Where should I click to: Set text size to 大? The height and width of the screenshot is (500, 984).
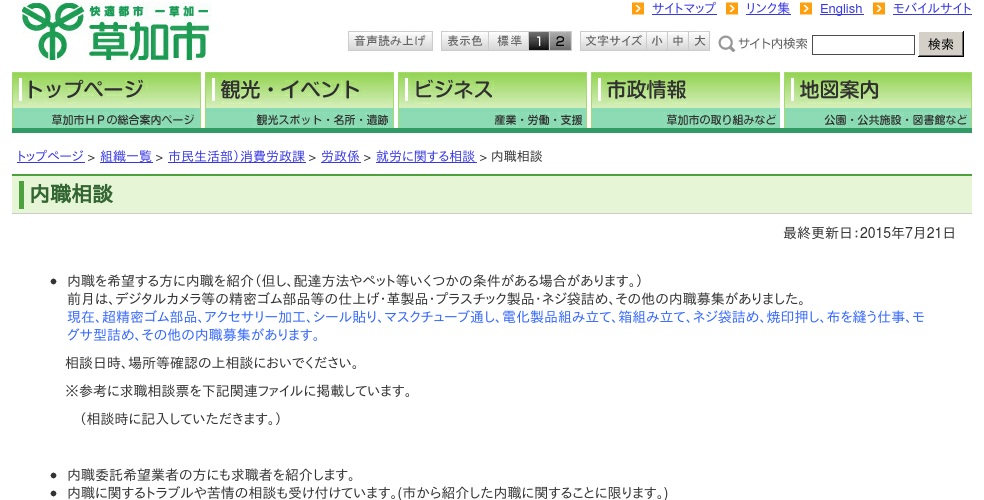700,41
